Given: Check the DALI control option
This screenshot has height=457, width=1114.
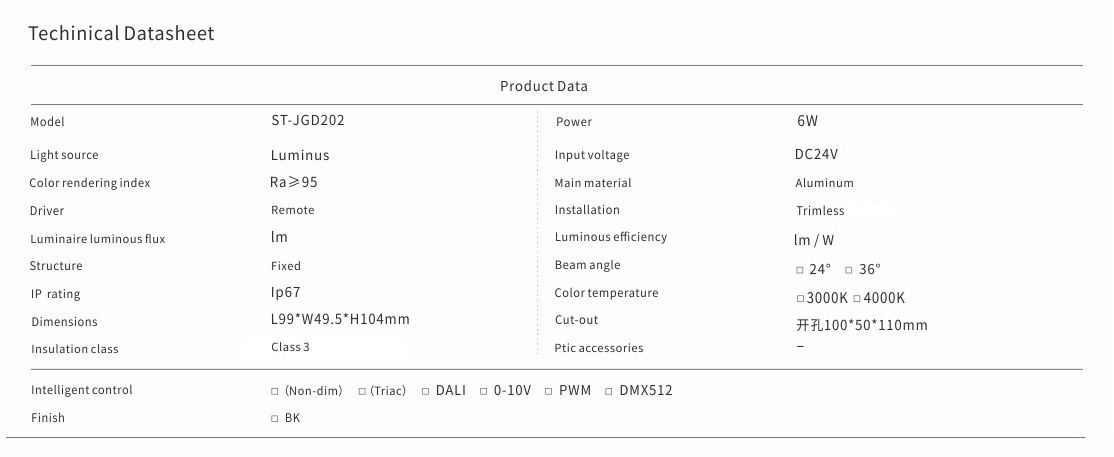Looking at the screenshot, I should pyautogui.click(x=425, y=391).
